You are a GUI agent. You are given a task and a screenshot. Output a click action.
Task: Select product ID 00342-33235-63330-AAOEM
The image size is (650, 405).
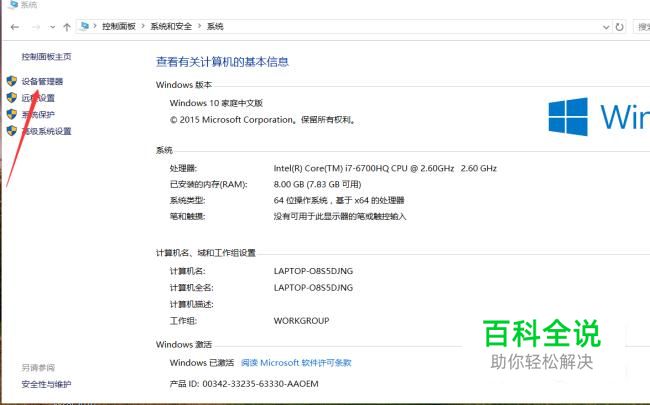click(260, 384)
